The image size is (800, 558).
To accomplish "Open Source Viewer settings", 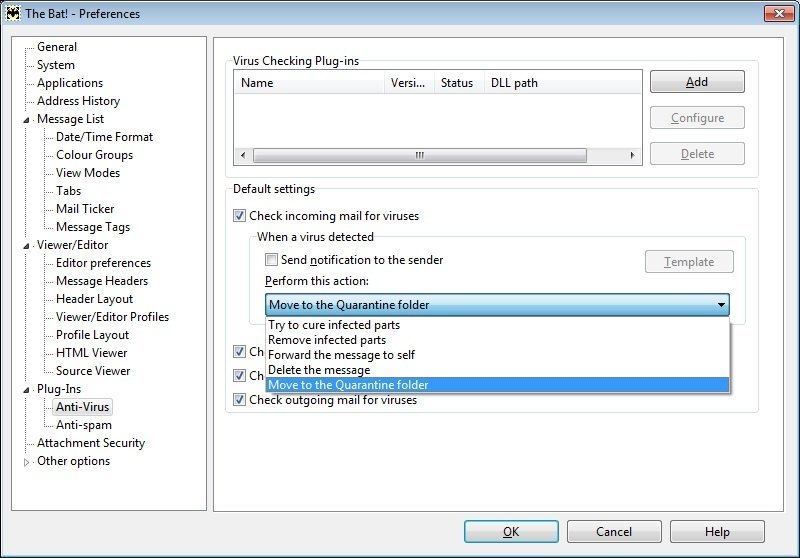I will (93, 371).
